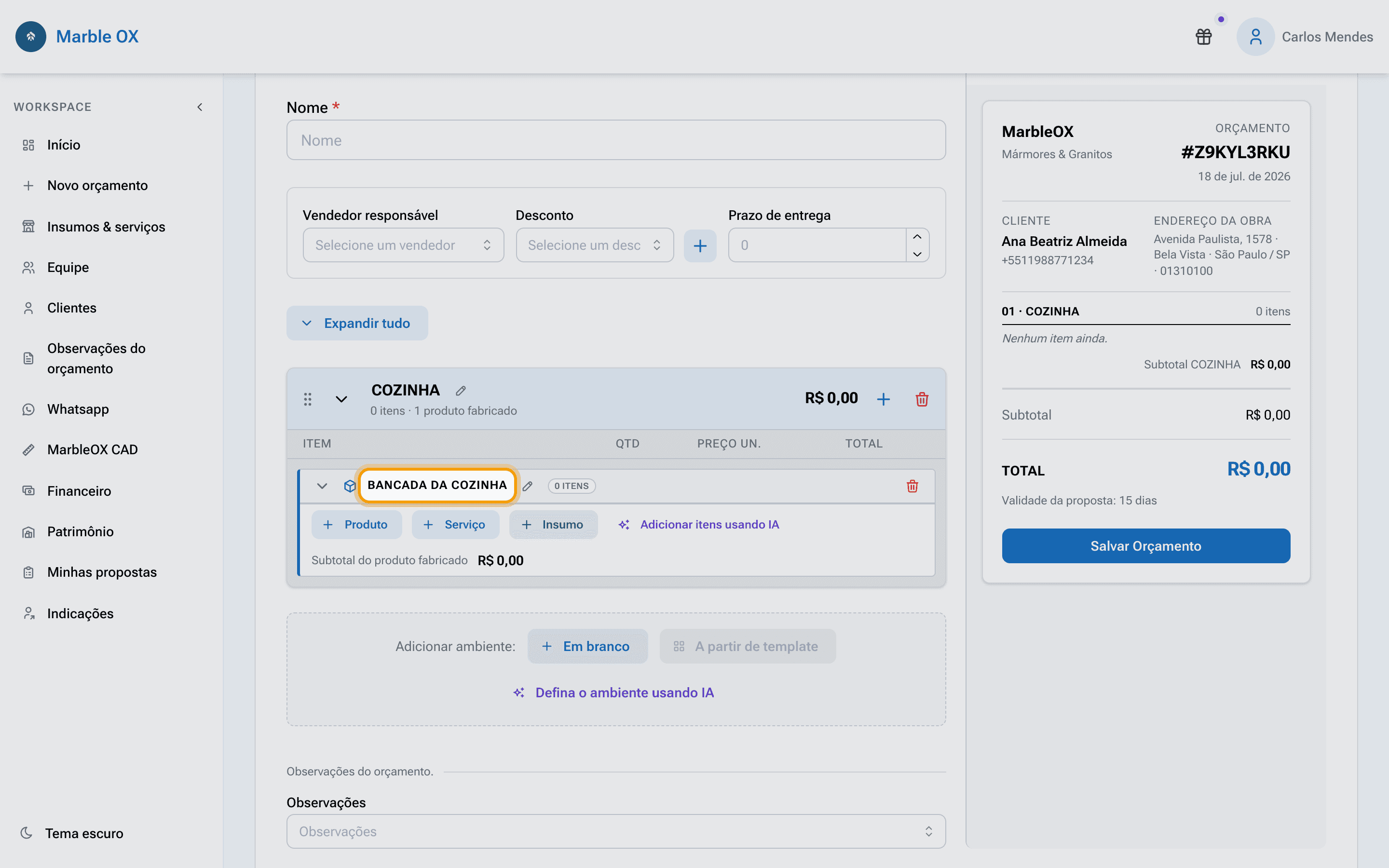The width and height of the screenshot is (1389, 868).
Task: Click the Prazo de entrega field
Action: click(817, 245)
